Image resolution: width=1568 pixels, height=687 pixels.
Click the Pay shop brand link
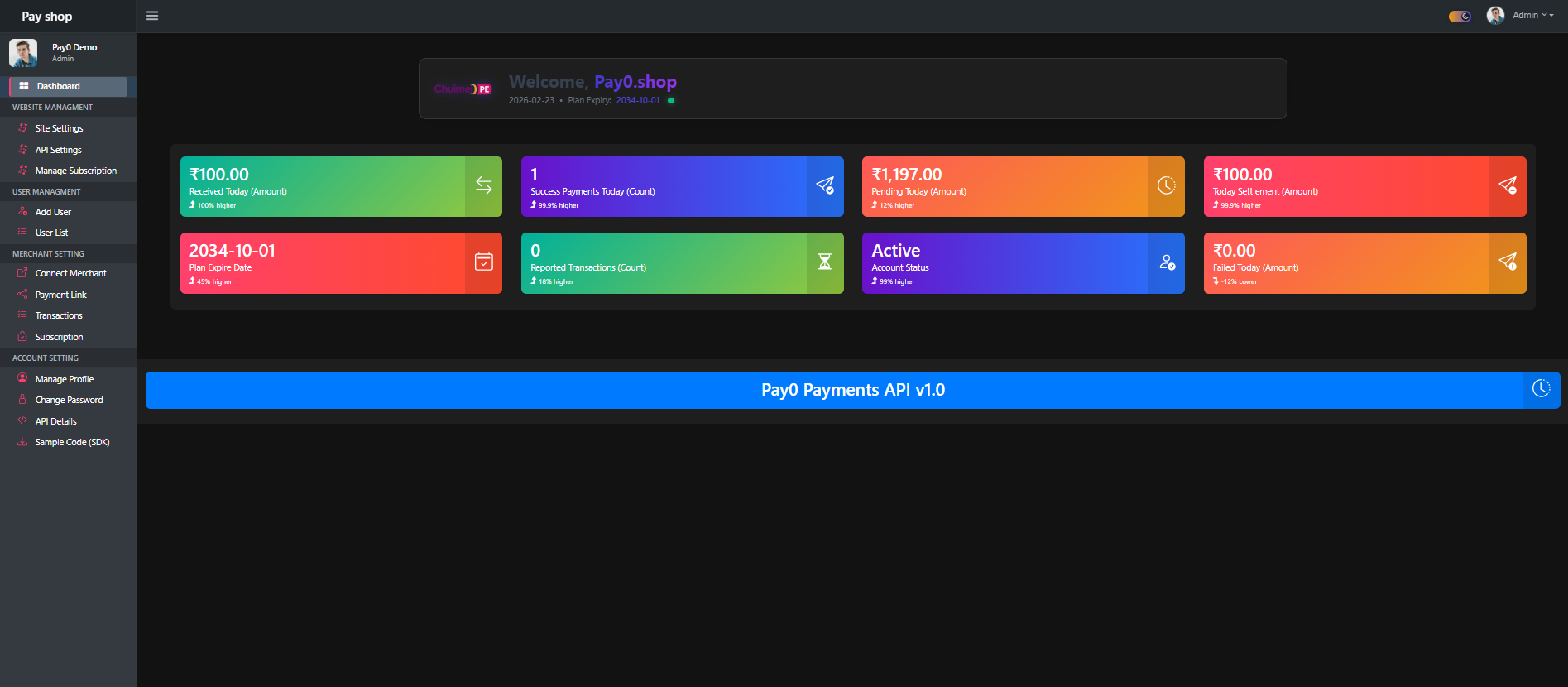coord(47,17)
